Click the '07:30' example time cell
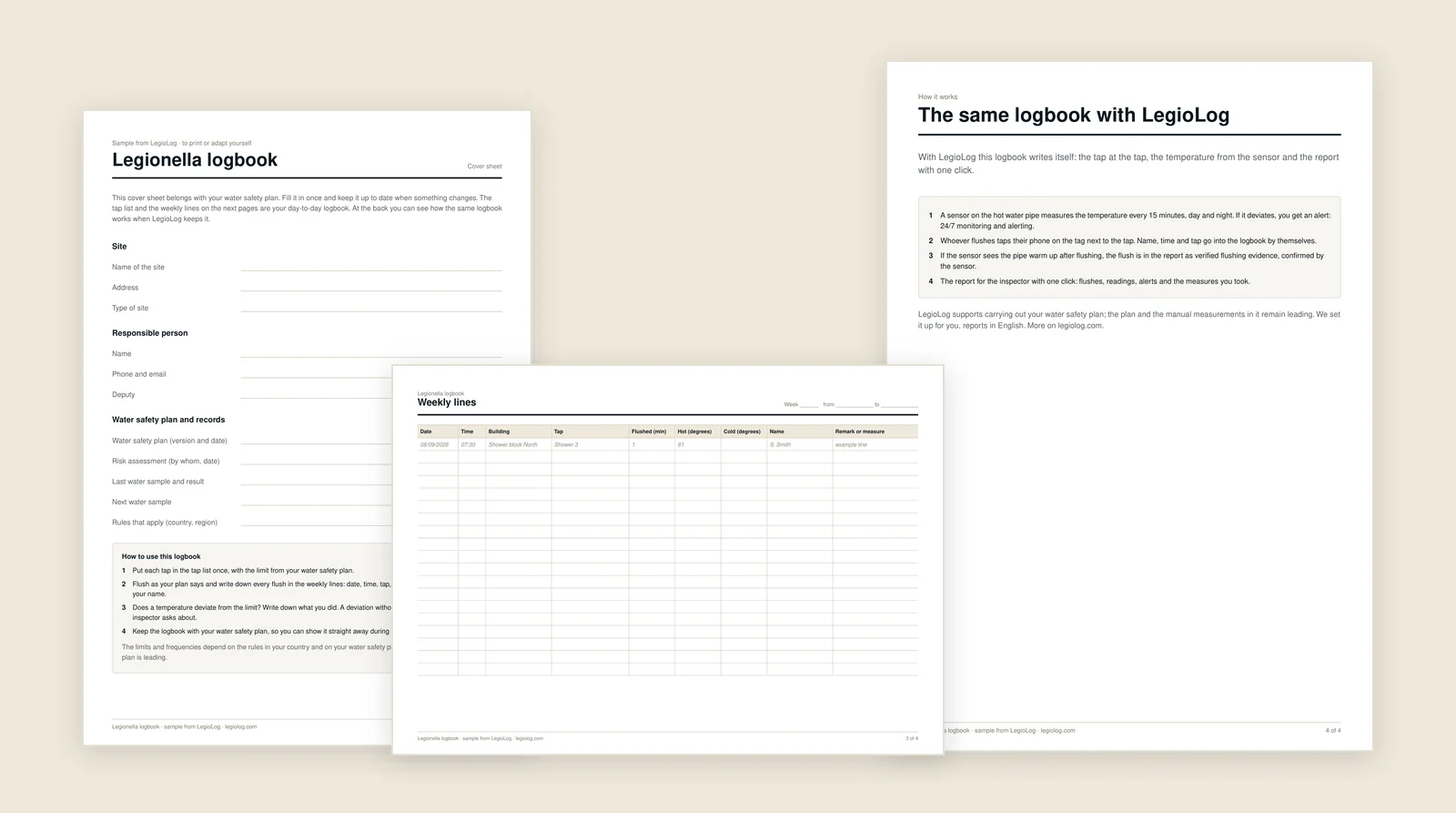The height and width of the screenshot is (813, 1456). (468, 445)
